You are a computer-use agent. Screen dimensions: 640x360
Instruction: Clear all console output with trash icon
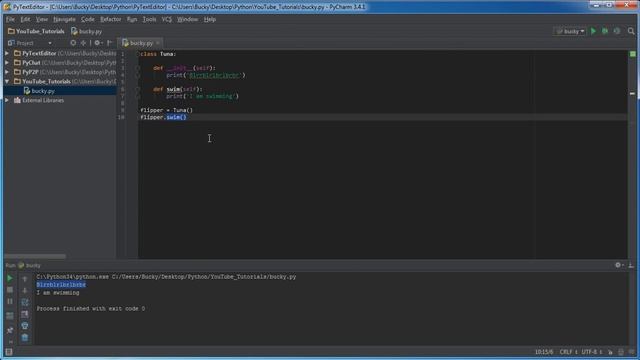click(25, 338)
